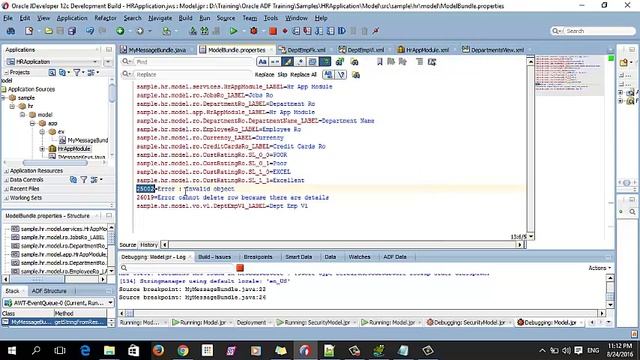
Task: Click filter icon in Data Controls panel
Action: tap(84, 180)
